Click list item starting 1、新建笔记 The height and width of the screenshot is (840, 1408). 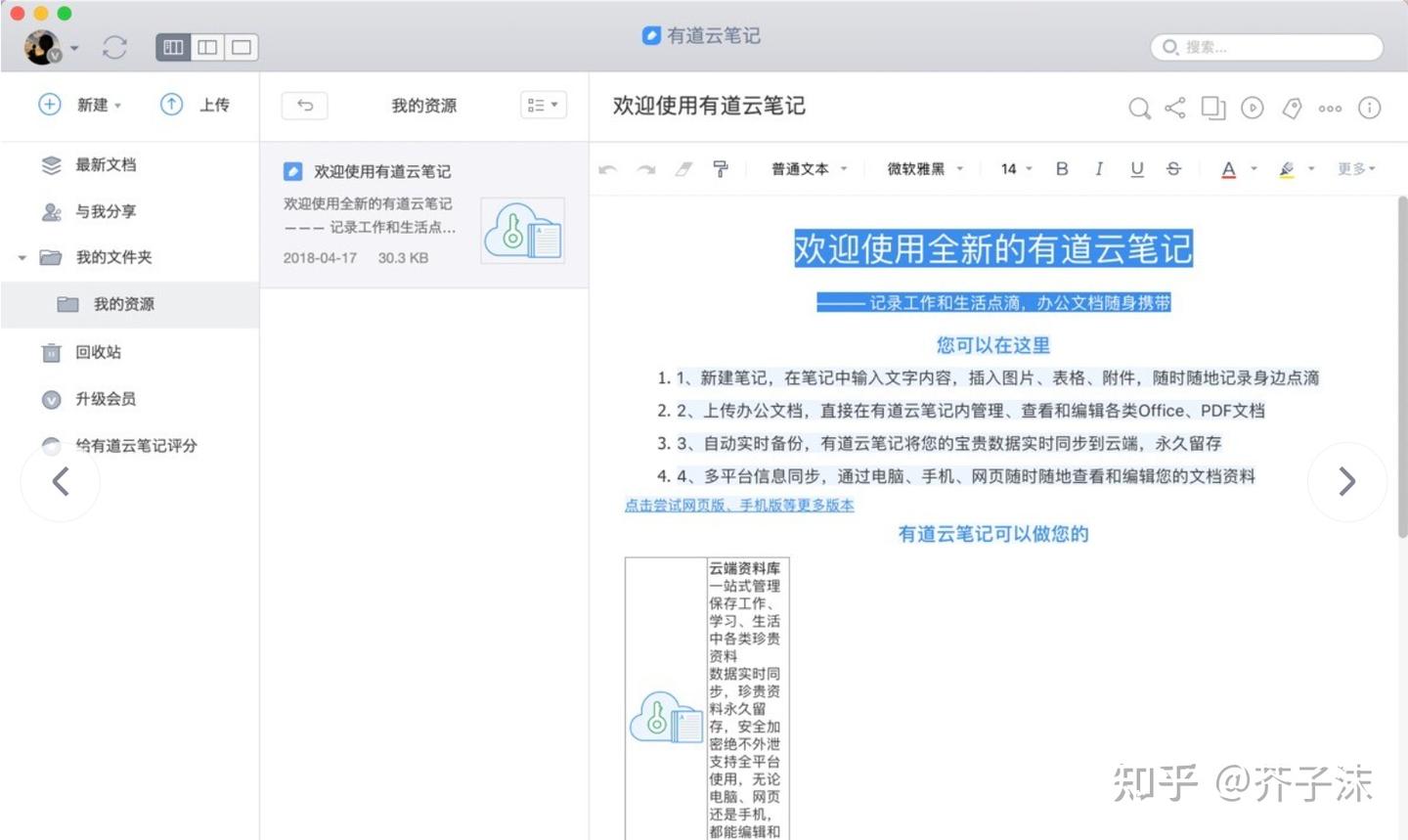(997, 377)
